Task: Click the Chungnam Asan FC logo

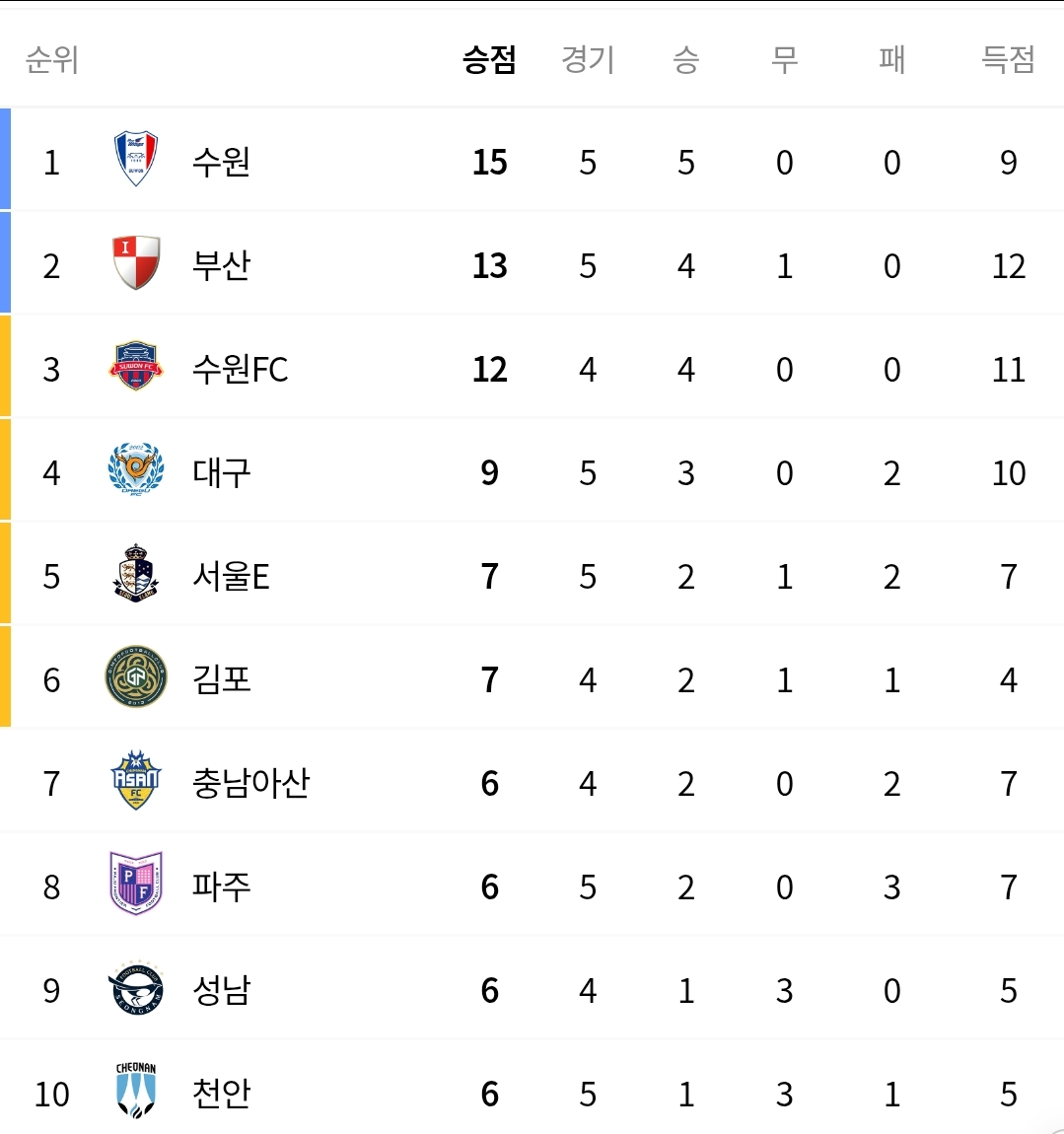Action: tap(136, 781)
